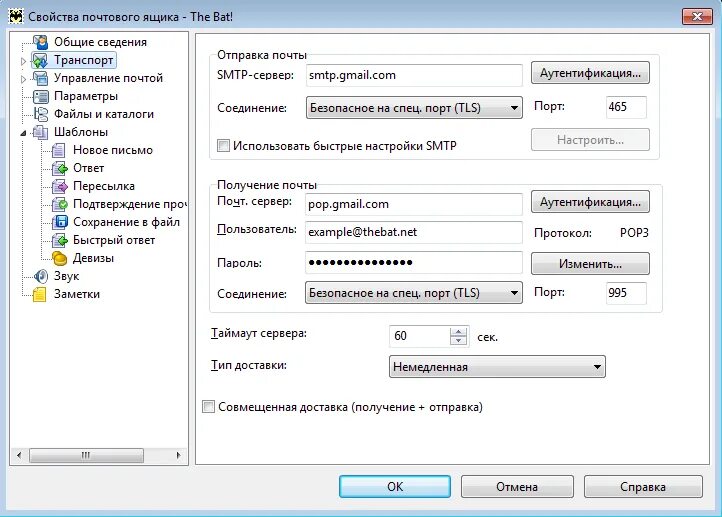Screen dimensions: 722x517
Task: Select 'Заметки' in the tree
Action: click(76, 294)
